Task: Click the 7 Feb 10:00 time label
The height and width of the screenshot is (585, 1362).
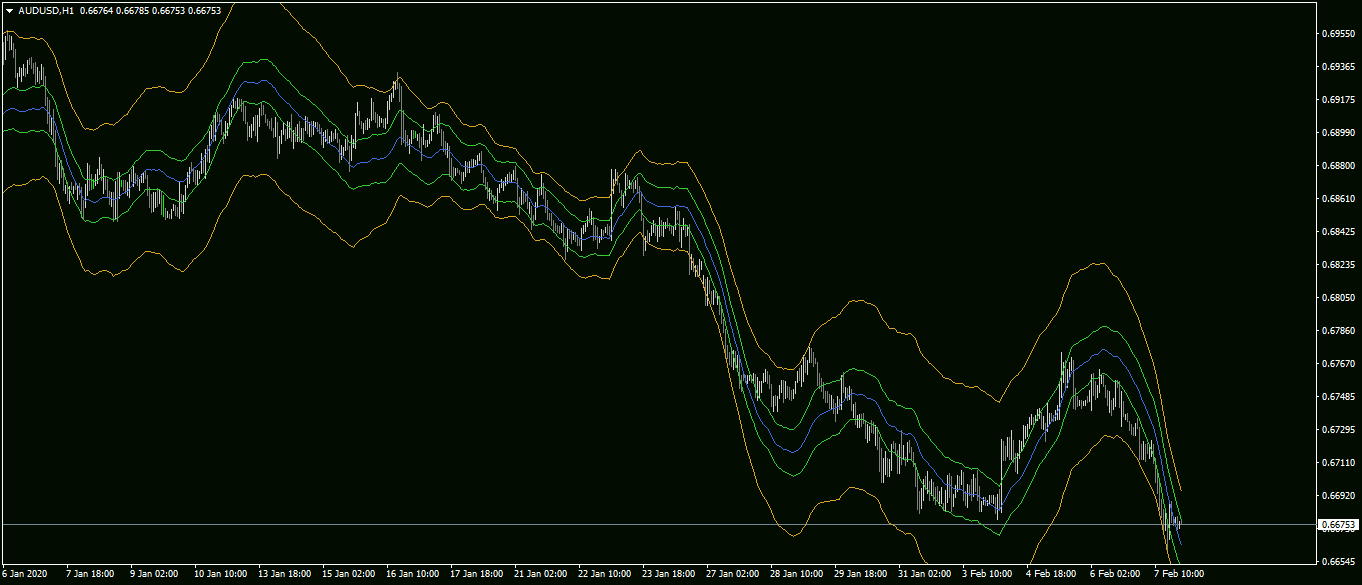Action: 1178,574
